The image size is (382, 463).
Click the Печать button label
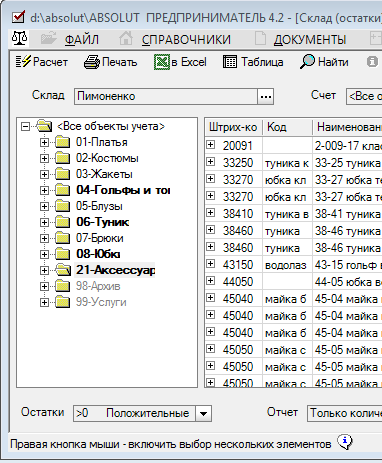[x=119, y=62]
